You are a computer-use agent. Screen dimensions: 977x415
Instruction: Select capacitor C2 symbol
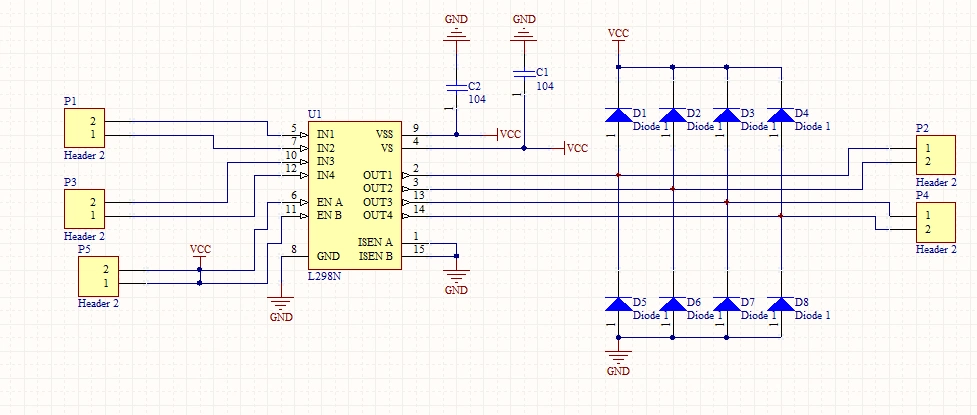[456, 87]
